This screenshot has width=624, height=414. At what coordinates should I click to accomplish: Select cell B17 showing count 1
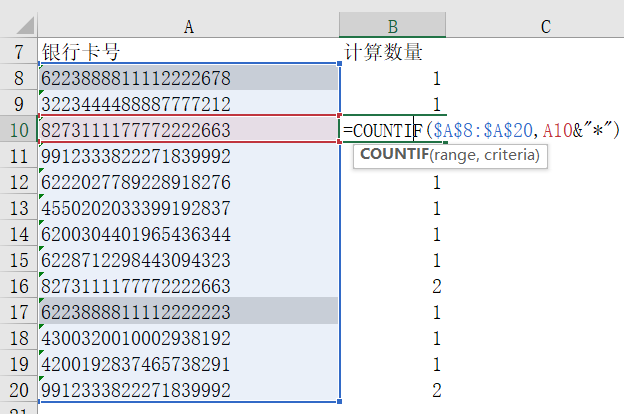tap(392, 311)
